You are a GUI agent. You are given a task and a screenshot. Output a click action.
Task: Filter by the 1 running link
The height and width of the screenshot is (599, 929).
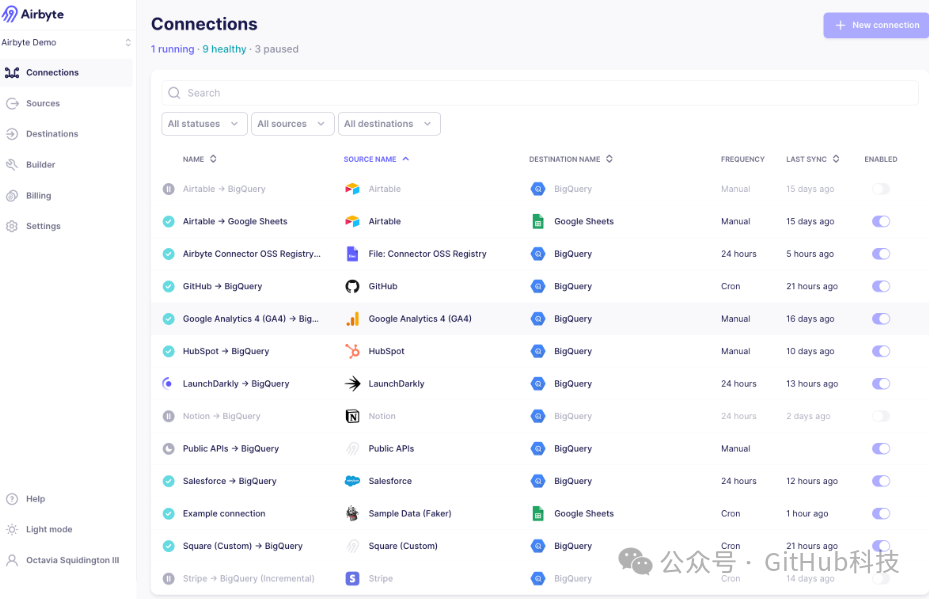[172, 49]
